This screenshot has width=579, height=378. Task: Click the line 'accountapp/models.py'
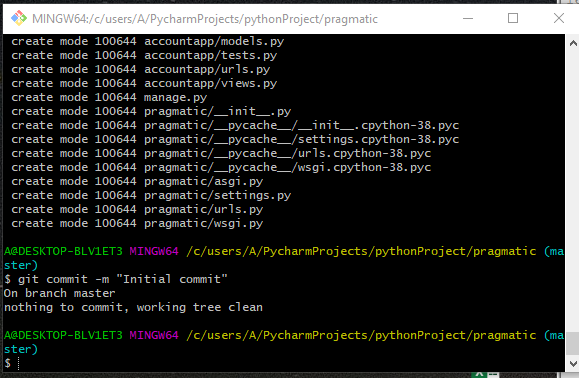pyautogui.click(x=148, y=41)
